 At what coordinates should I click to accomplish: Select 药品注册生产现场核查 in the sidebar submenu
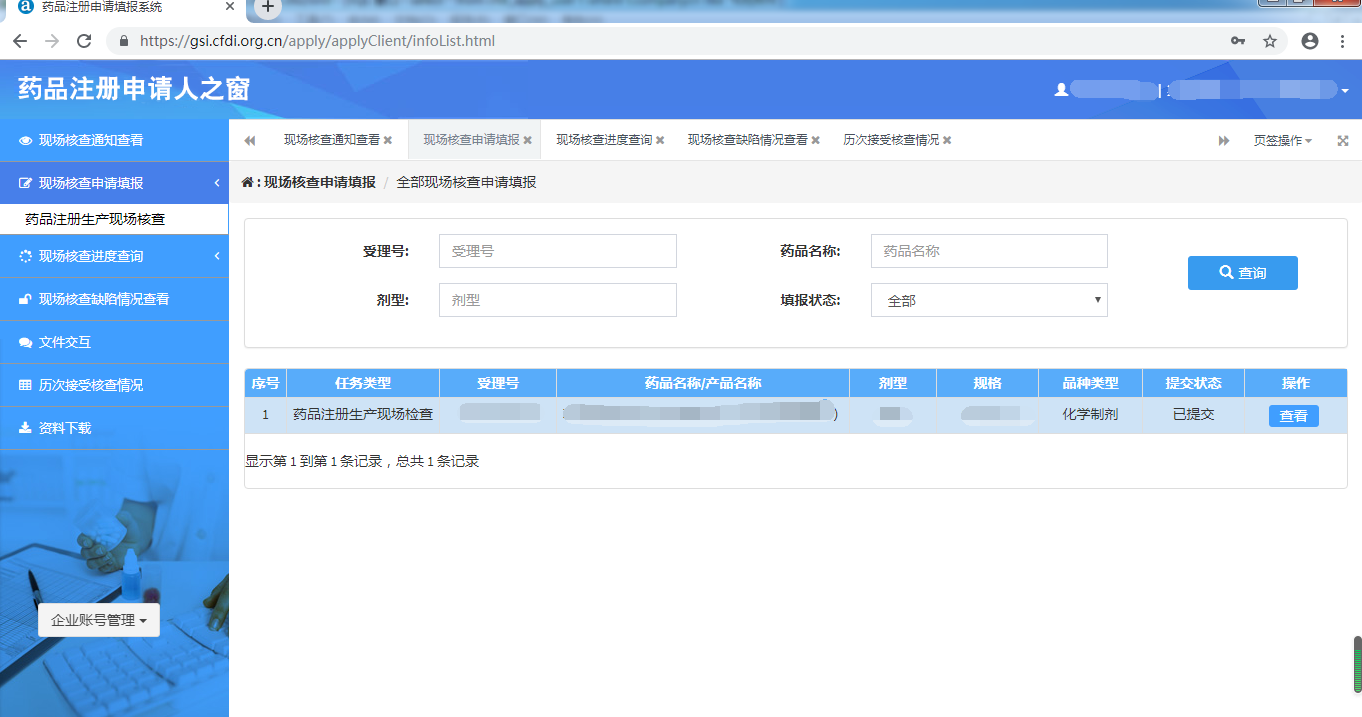point(95,219)
